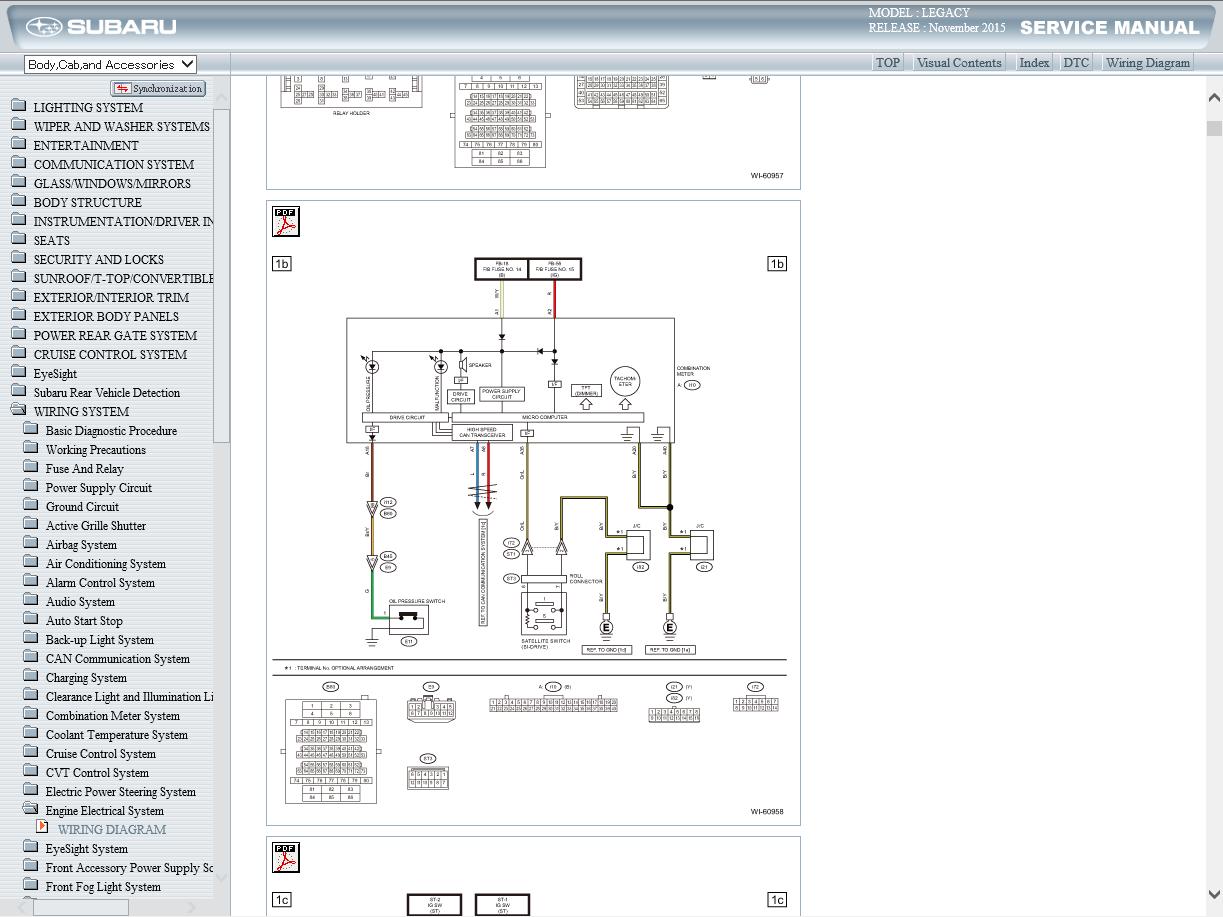The width and height of the screenshot is (1223, 917).
Task: Click sidebar horizontal scrollbar thumb
Action: 81,907
